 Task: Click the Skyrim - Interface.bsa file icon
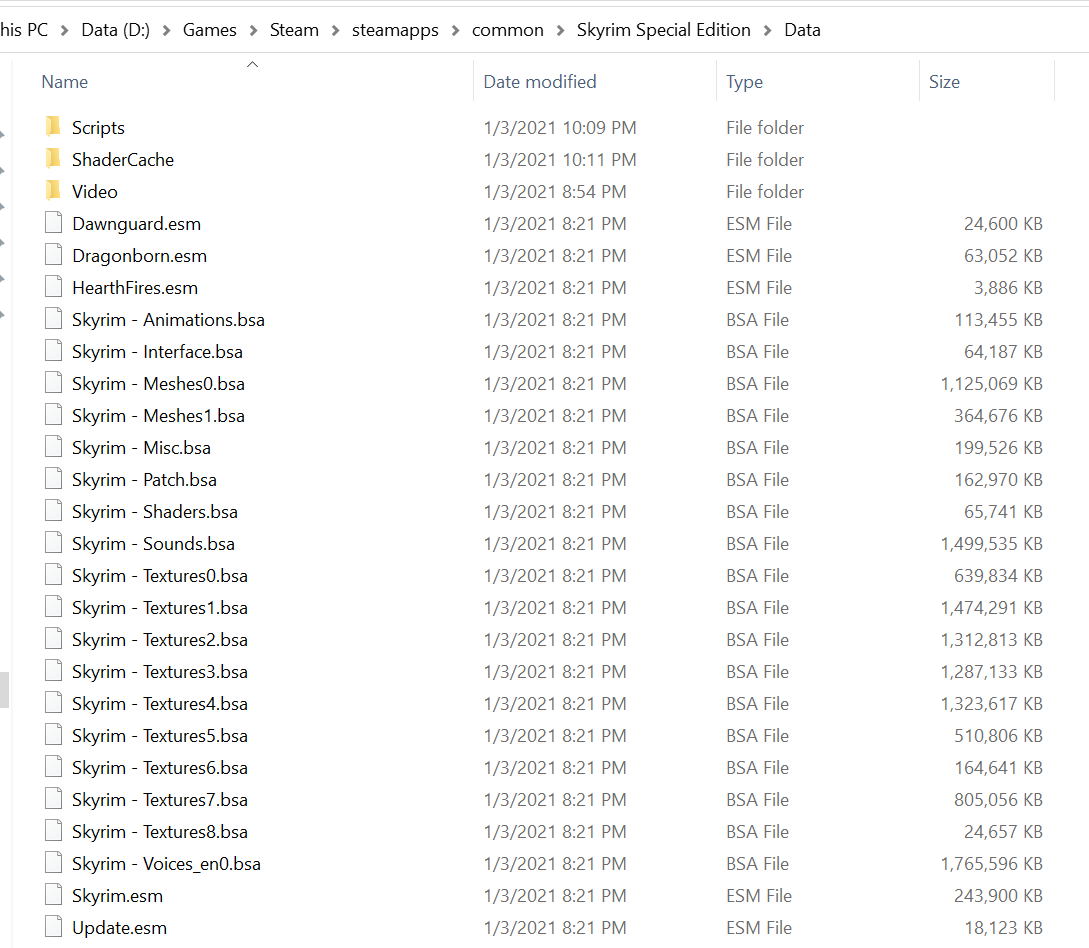point(53,351)
